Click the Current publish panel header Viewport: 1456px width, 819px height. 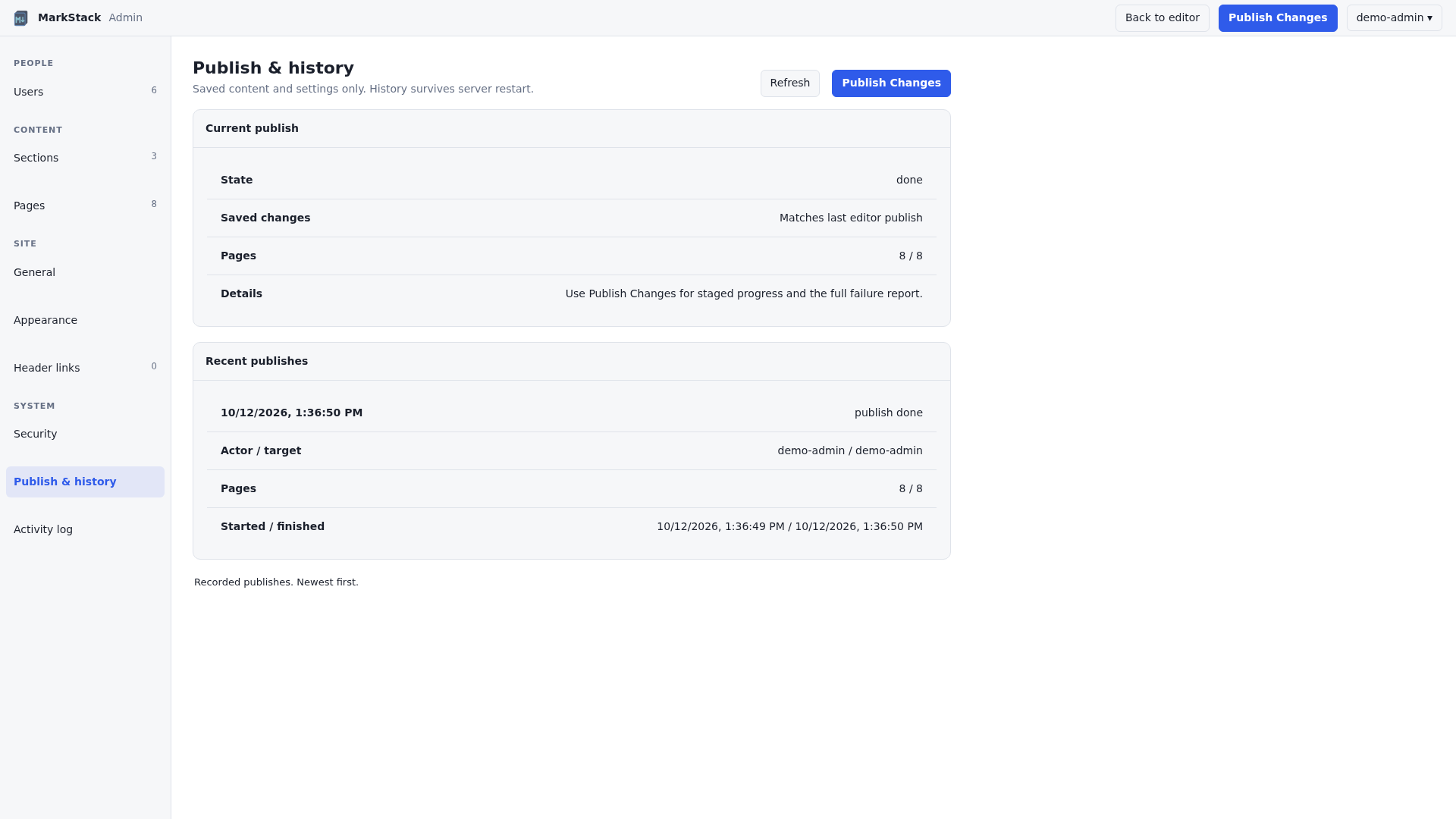tap(571, 129)
